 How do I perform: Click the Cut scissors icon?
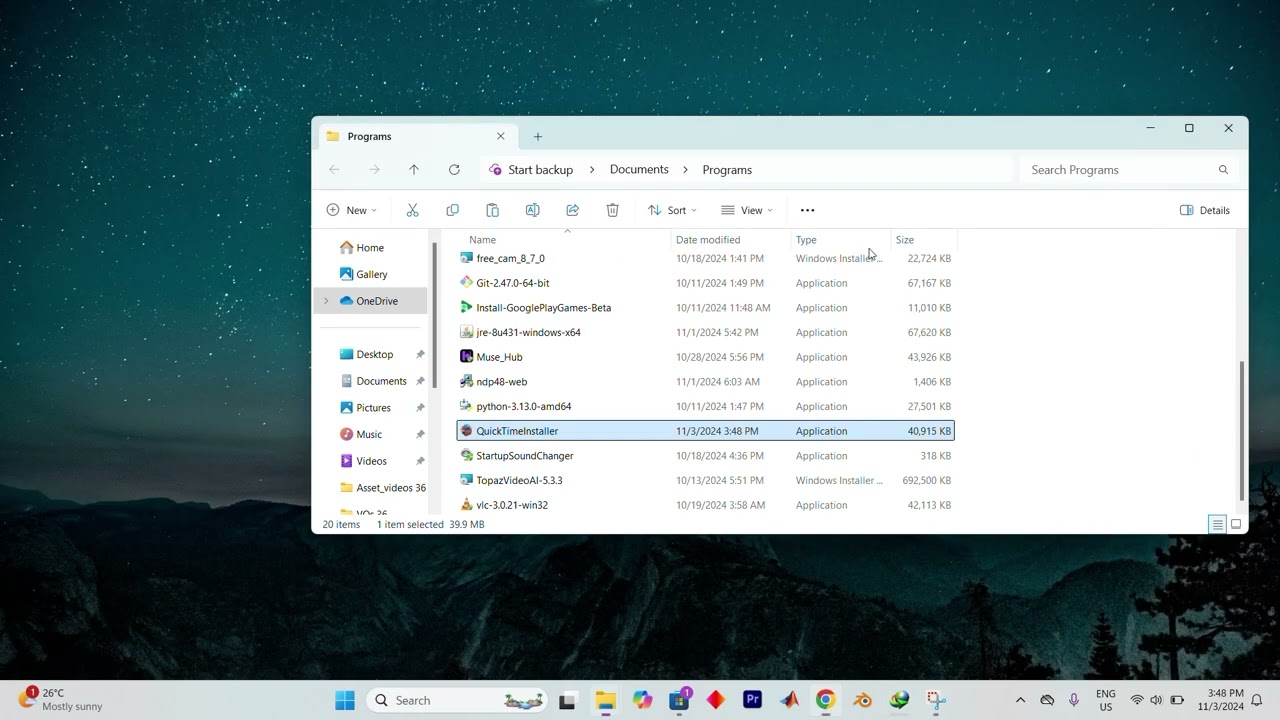412,210
